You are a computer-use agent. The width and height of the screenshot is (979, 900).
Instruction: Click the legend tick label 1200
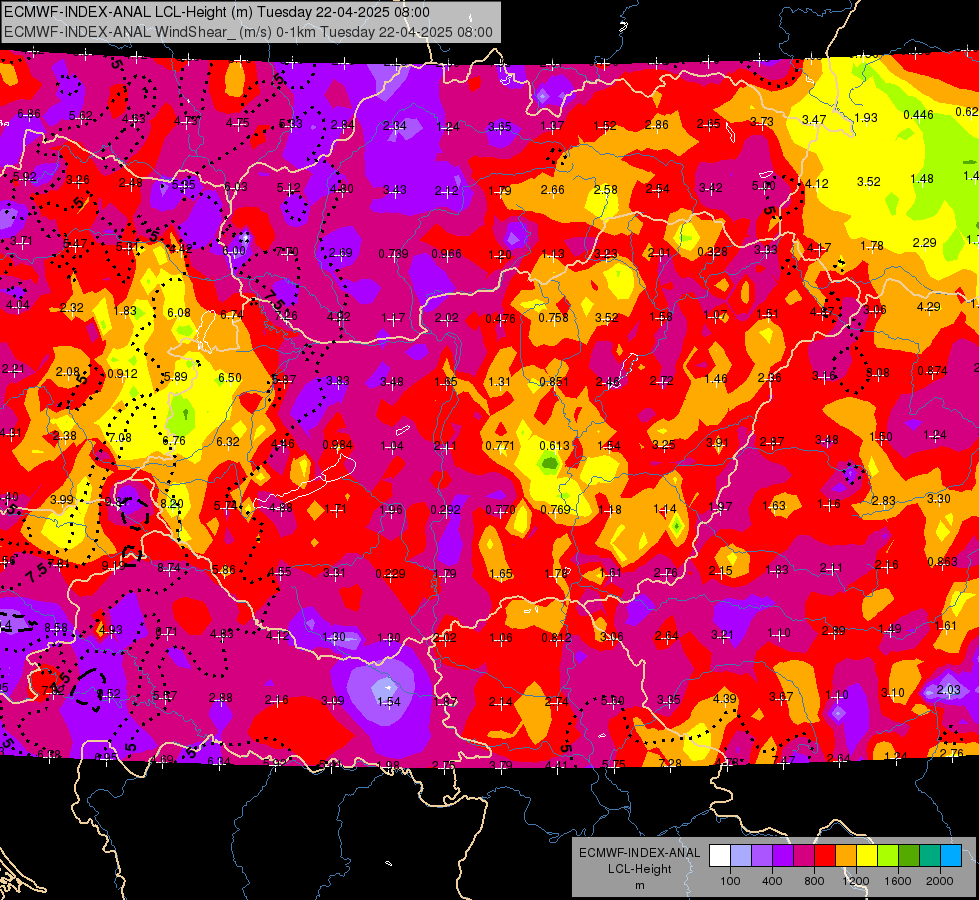856,881
